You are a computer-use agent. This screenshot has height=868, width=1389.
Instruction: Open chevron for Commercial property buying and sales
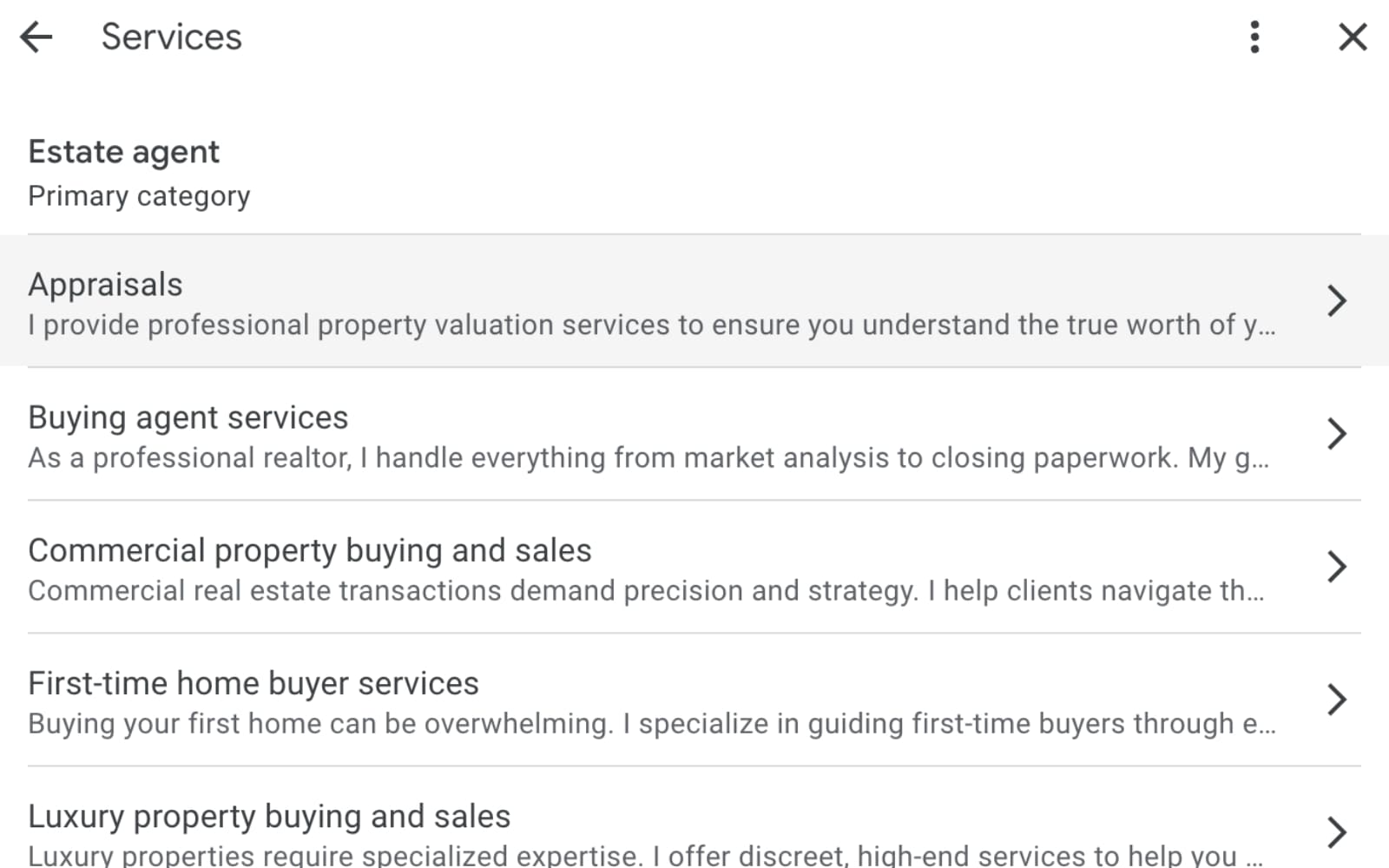(1336, 566)
